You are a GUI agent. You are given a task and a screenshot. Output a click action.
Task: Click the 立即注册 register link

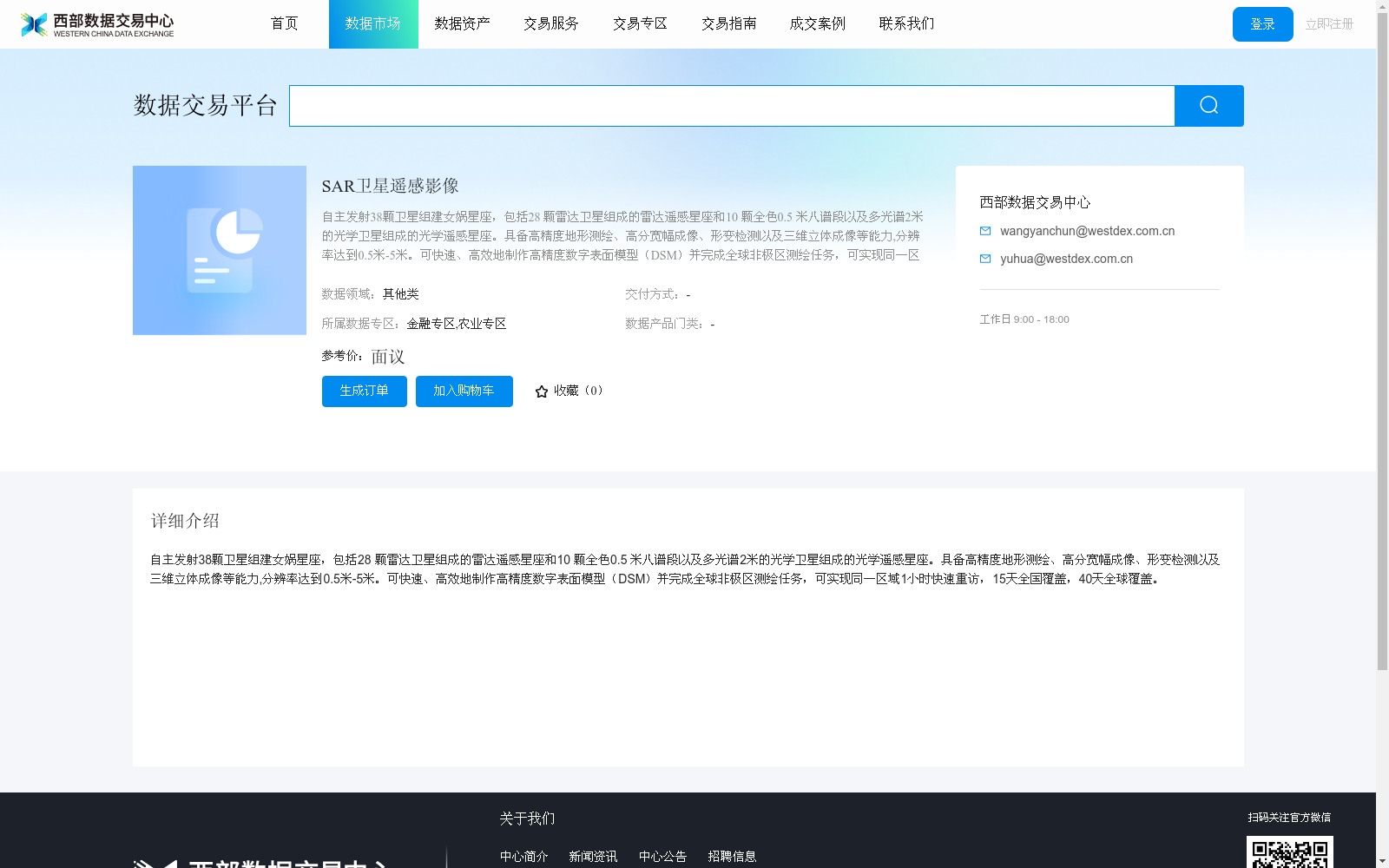click(x=1329, y=24)
